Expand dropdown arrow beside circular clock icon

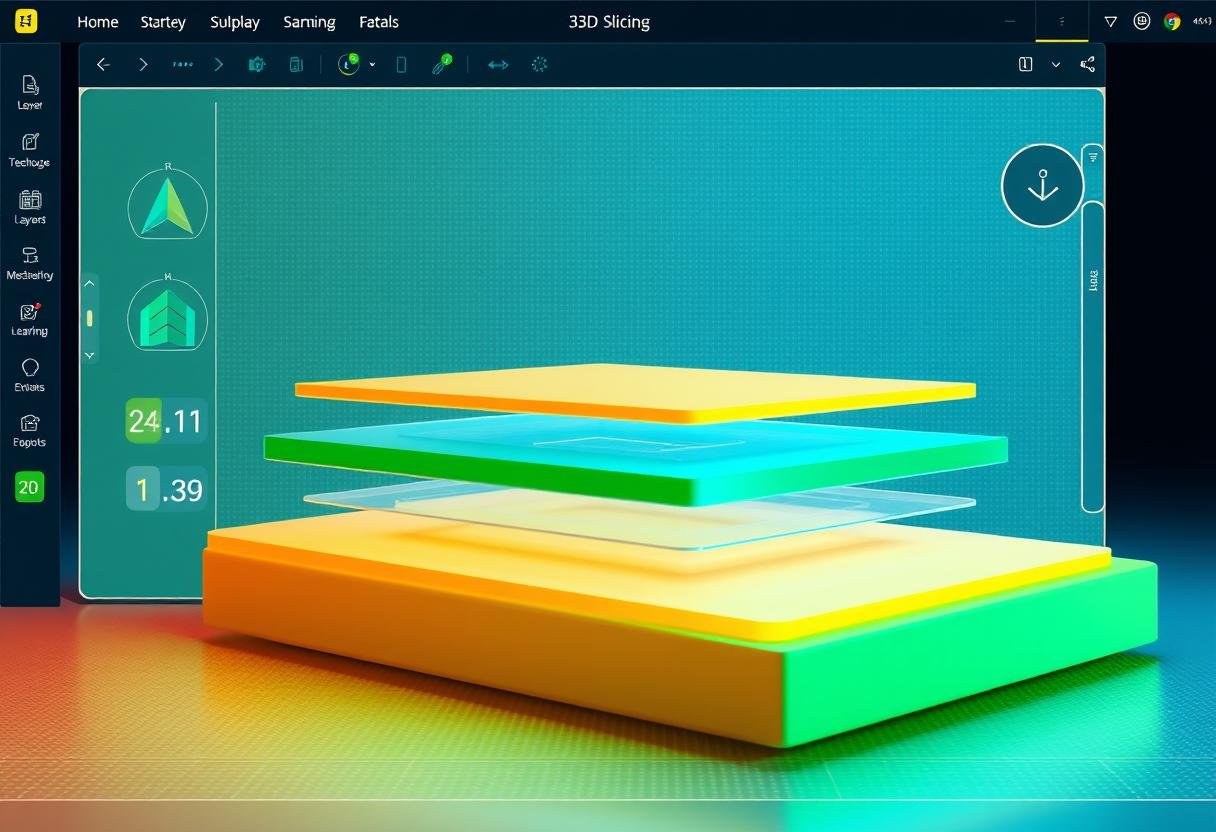point(372,65)
